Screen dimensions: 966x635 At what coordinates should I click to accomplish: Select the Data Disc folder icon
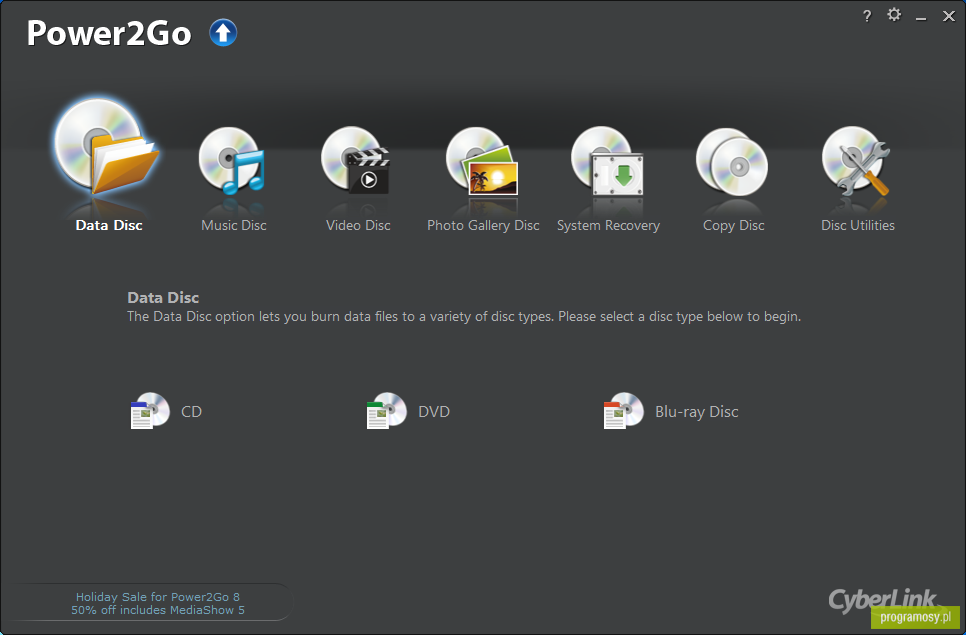(x=107, y=147)
